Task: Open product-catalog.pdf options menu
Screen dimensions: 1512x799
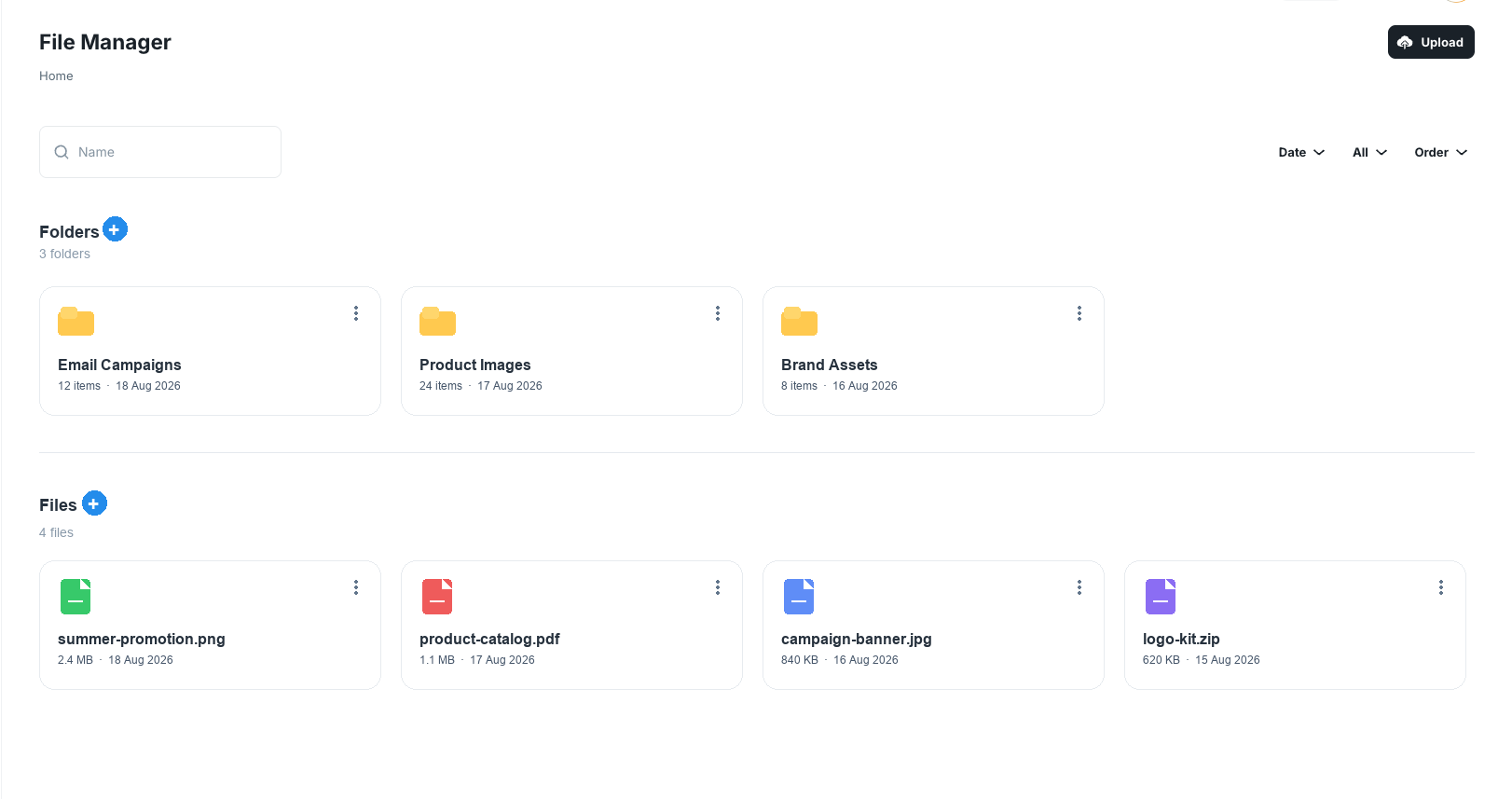Action: click(718, 587)
